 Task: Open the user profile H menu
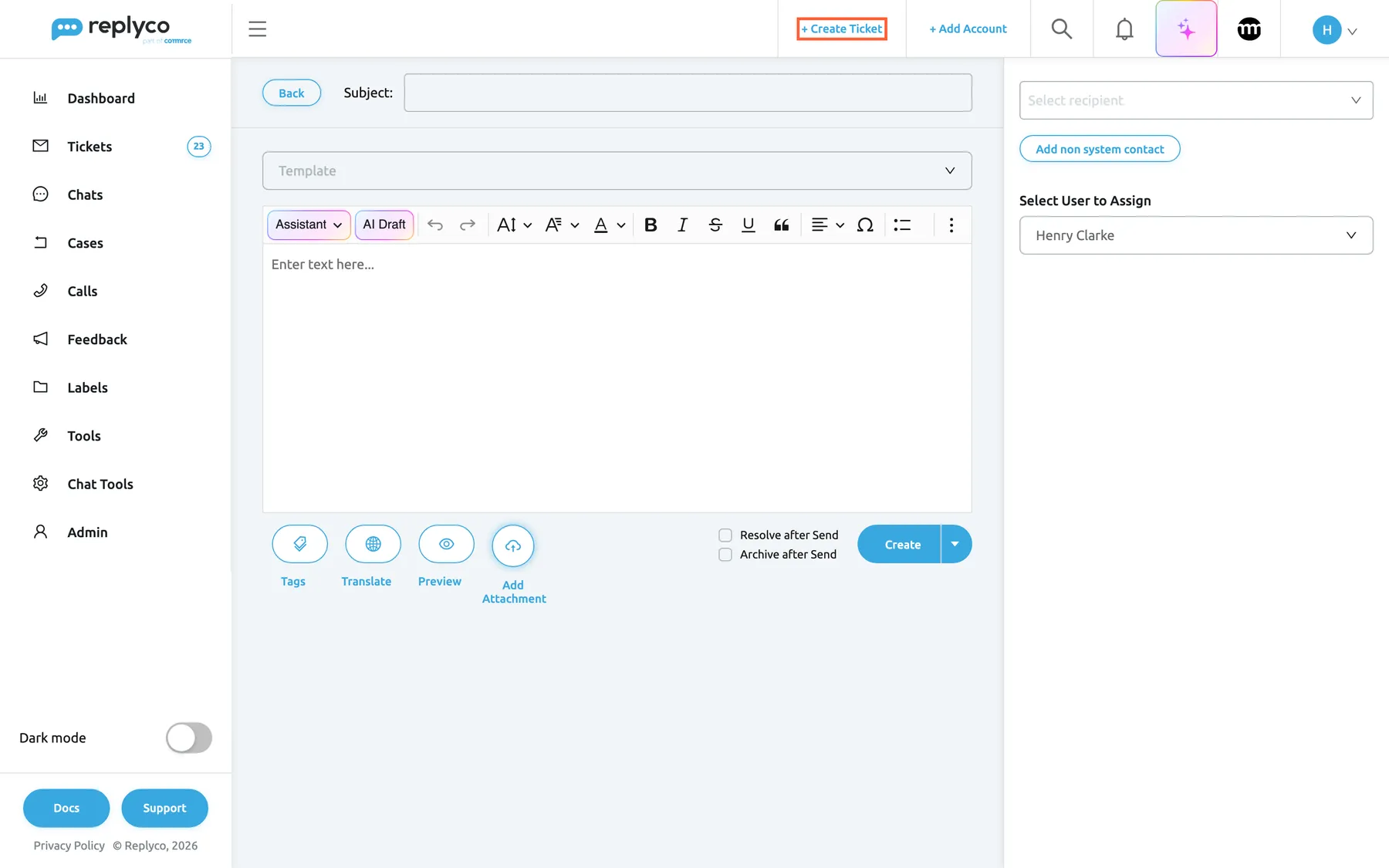tap(1334, 30)
